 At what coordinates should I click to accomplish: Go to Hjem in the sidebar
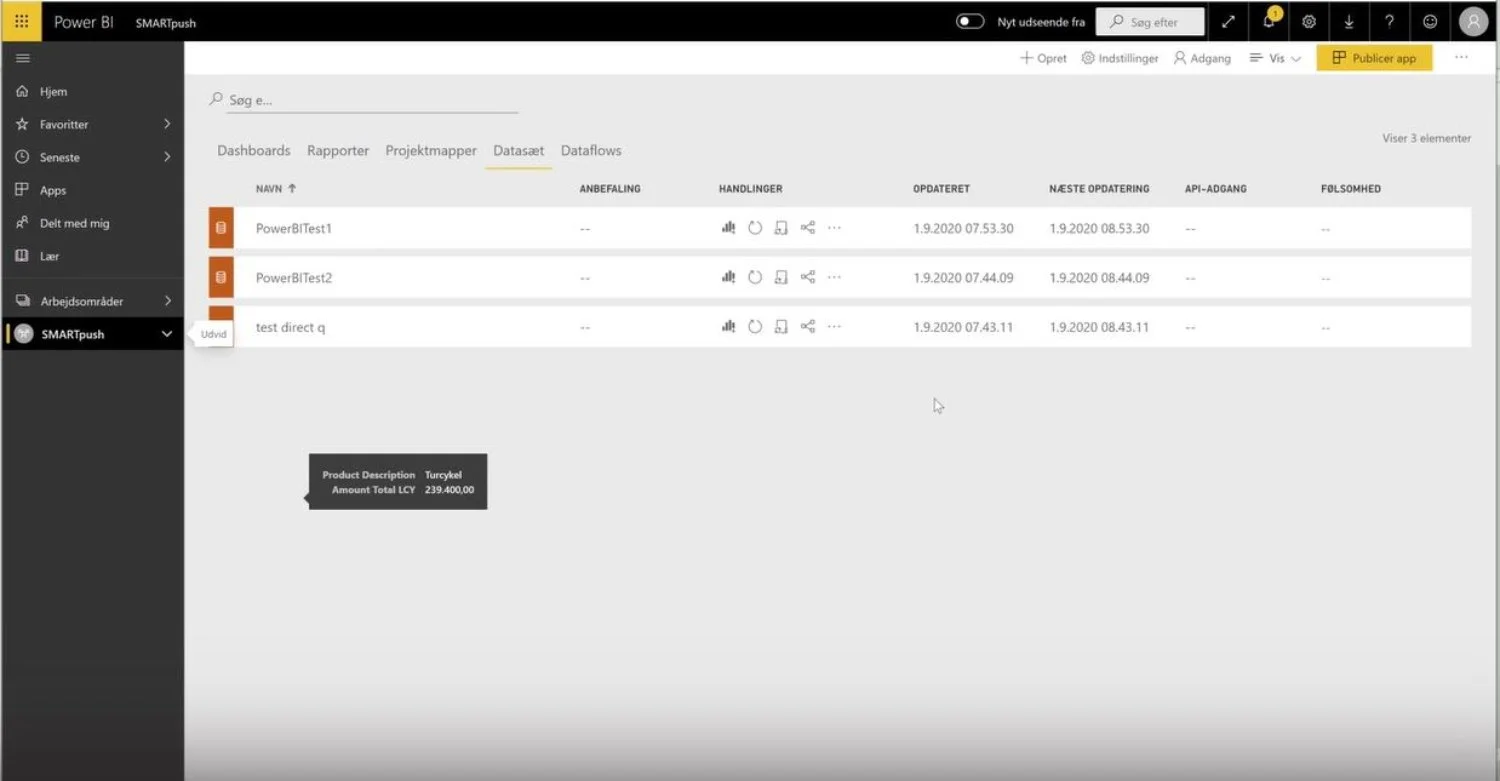(54, 91)
